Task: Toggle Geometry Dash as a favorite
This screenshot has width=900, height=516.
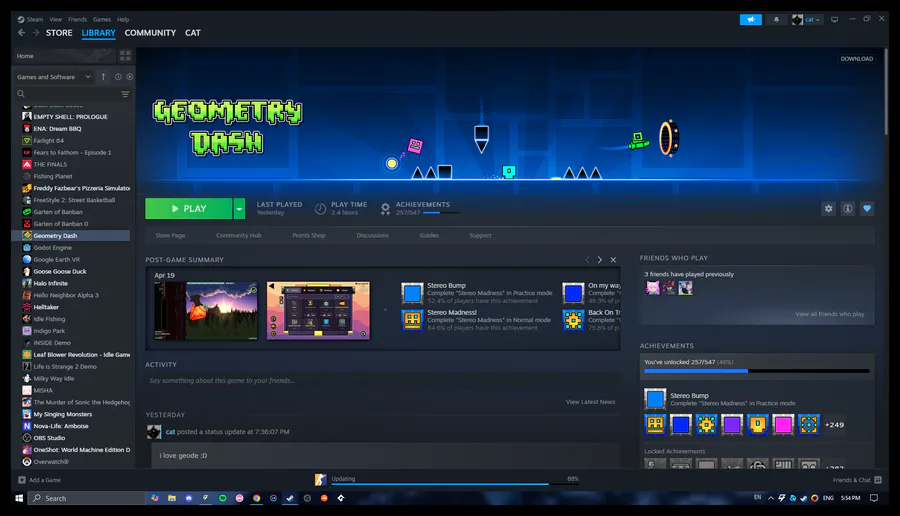Action: [x=867, y=208]
